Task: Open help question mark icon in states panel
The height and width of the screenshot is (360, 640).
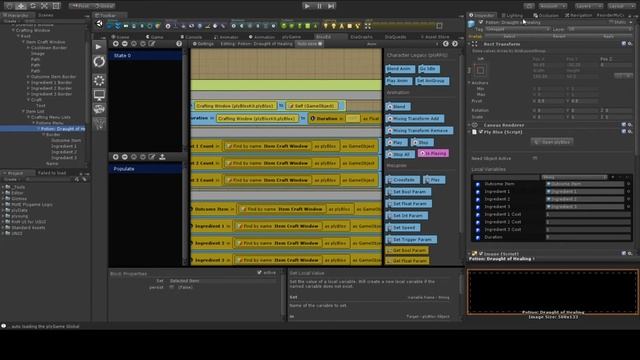Action: pos(179,44)
